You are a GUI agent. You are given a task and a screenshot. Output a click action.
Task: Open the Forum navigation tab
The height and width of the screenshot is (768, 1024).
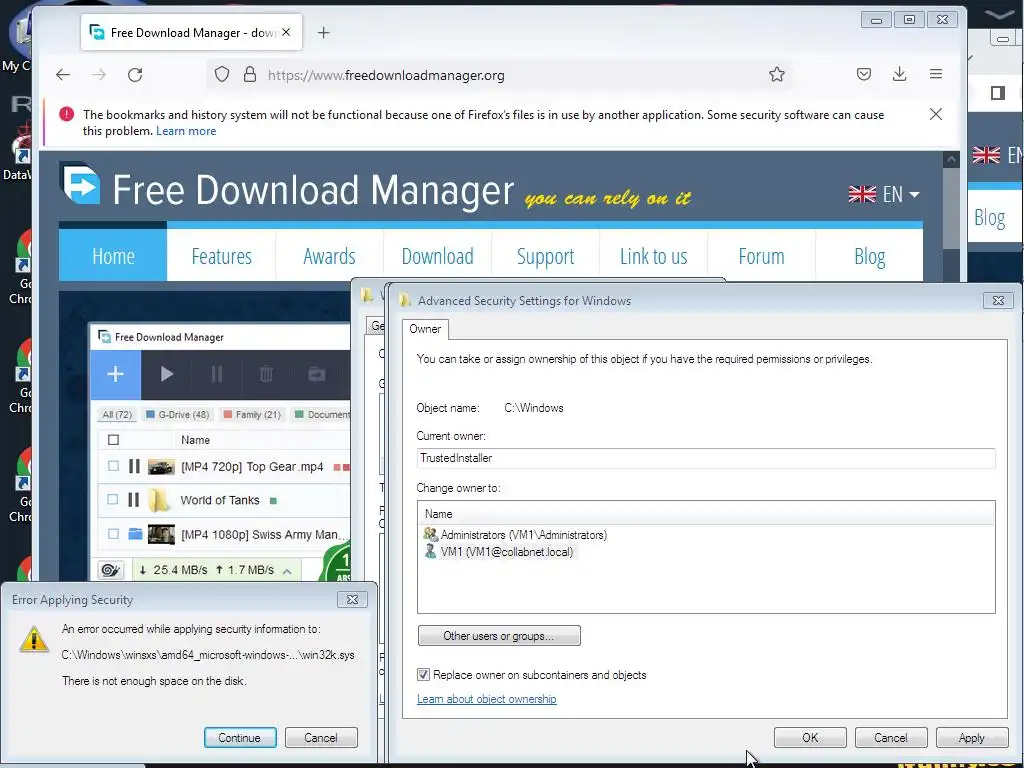pos(761,256)
